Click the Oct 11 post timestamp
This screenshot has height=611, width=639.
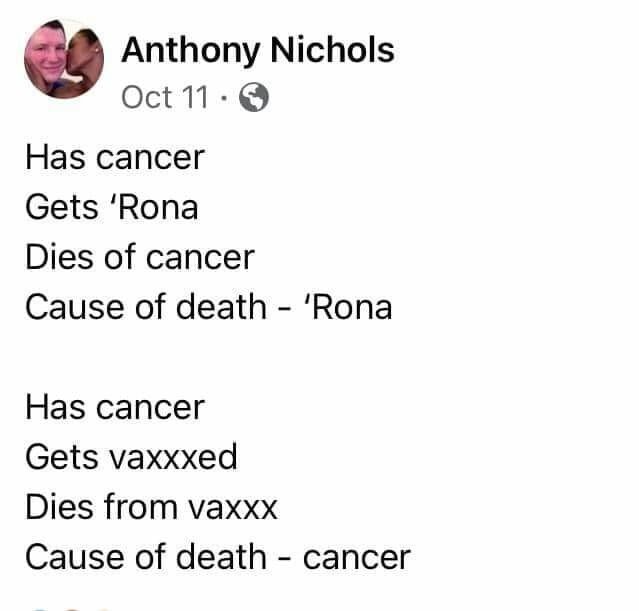coord(165,97)
